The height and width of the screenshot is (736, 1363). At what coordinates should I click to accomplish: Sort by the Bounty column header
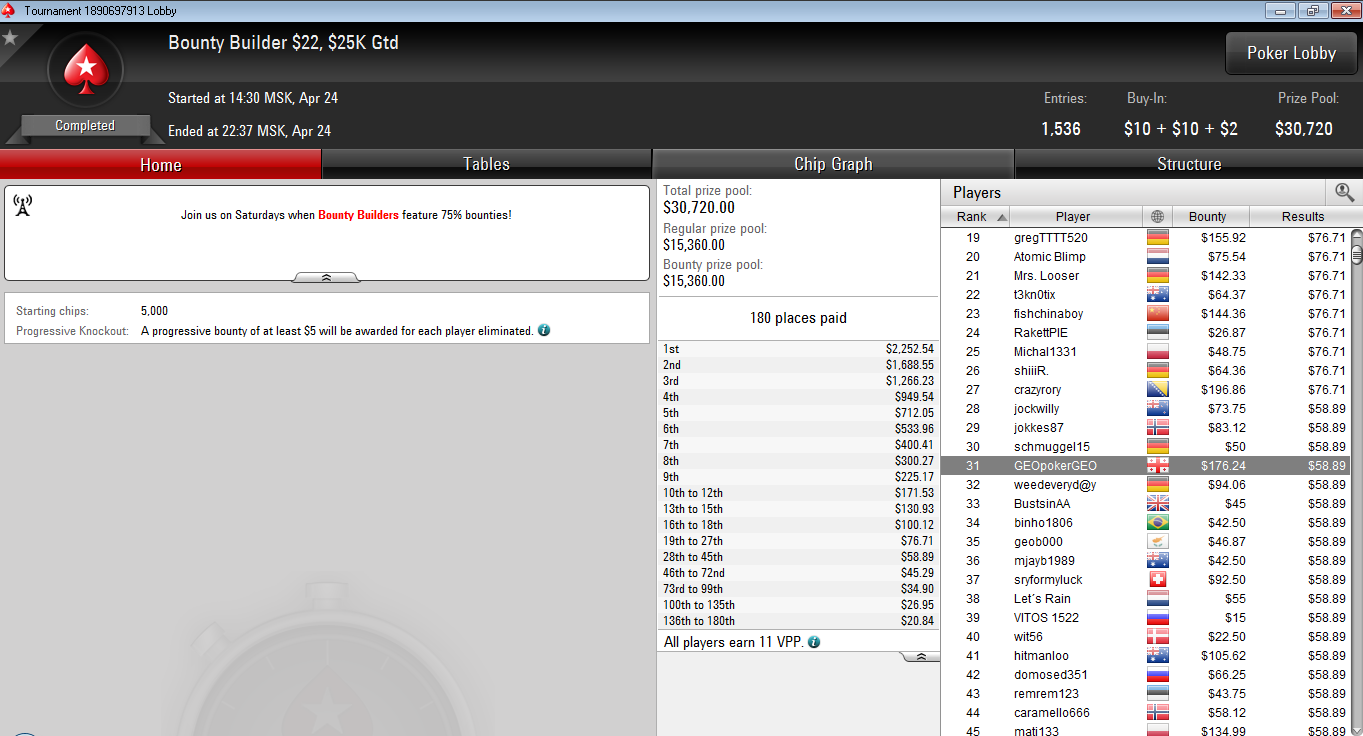pos(1207,216)
